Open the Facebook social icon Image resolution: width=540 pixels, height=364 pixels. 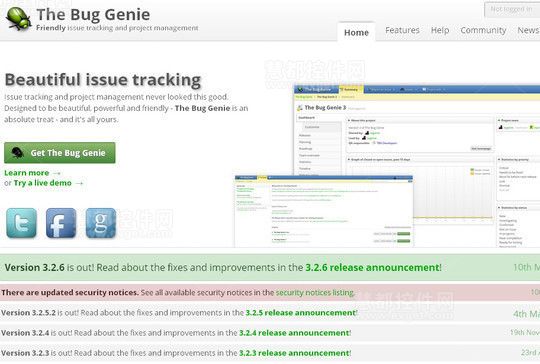pos(61,223)
